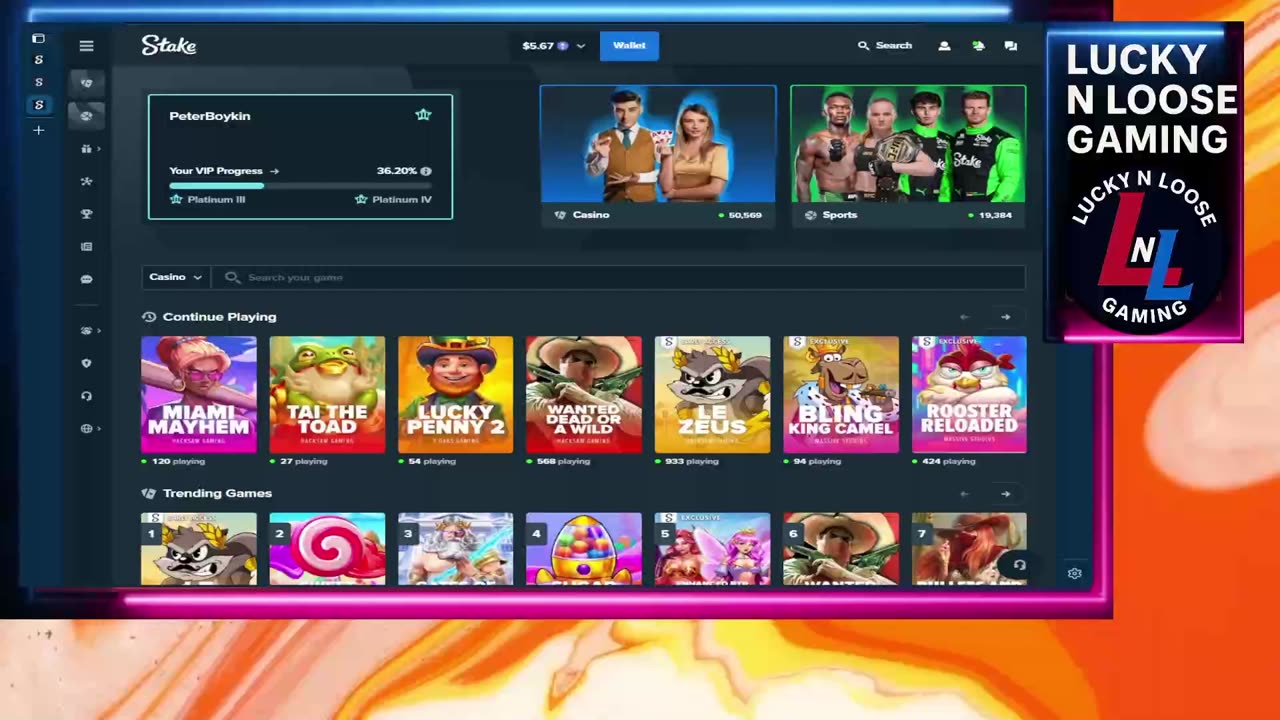Image resolution: width=1280 pixels, height=720 pixels.
Task: Open the chat panel icon in header
Action: click(x=1011, y=46)
